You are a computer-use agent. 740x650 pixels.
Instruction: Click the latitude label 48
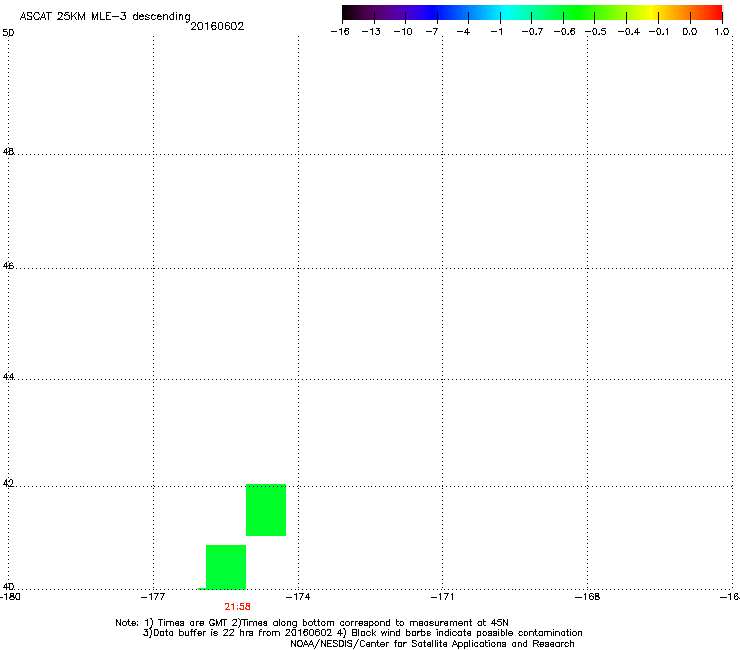(8, 152)
